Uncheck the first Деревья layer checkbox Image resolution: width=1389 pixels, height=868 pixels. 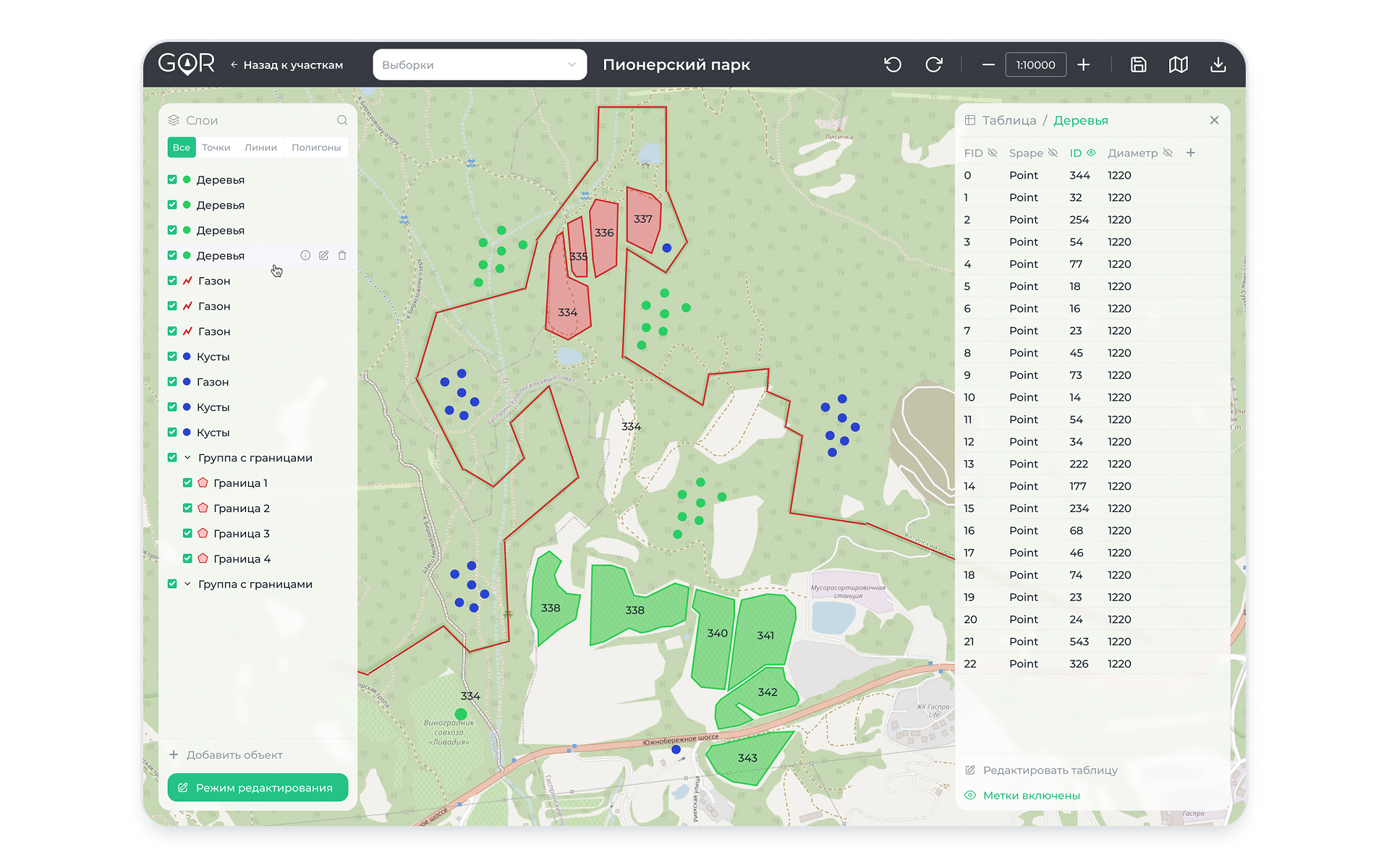click(x=172, y=179)
